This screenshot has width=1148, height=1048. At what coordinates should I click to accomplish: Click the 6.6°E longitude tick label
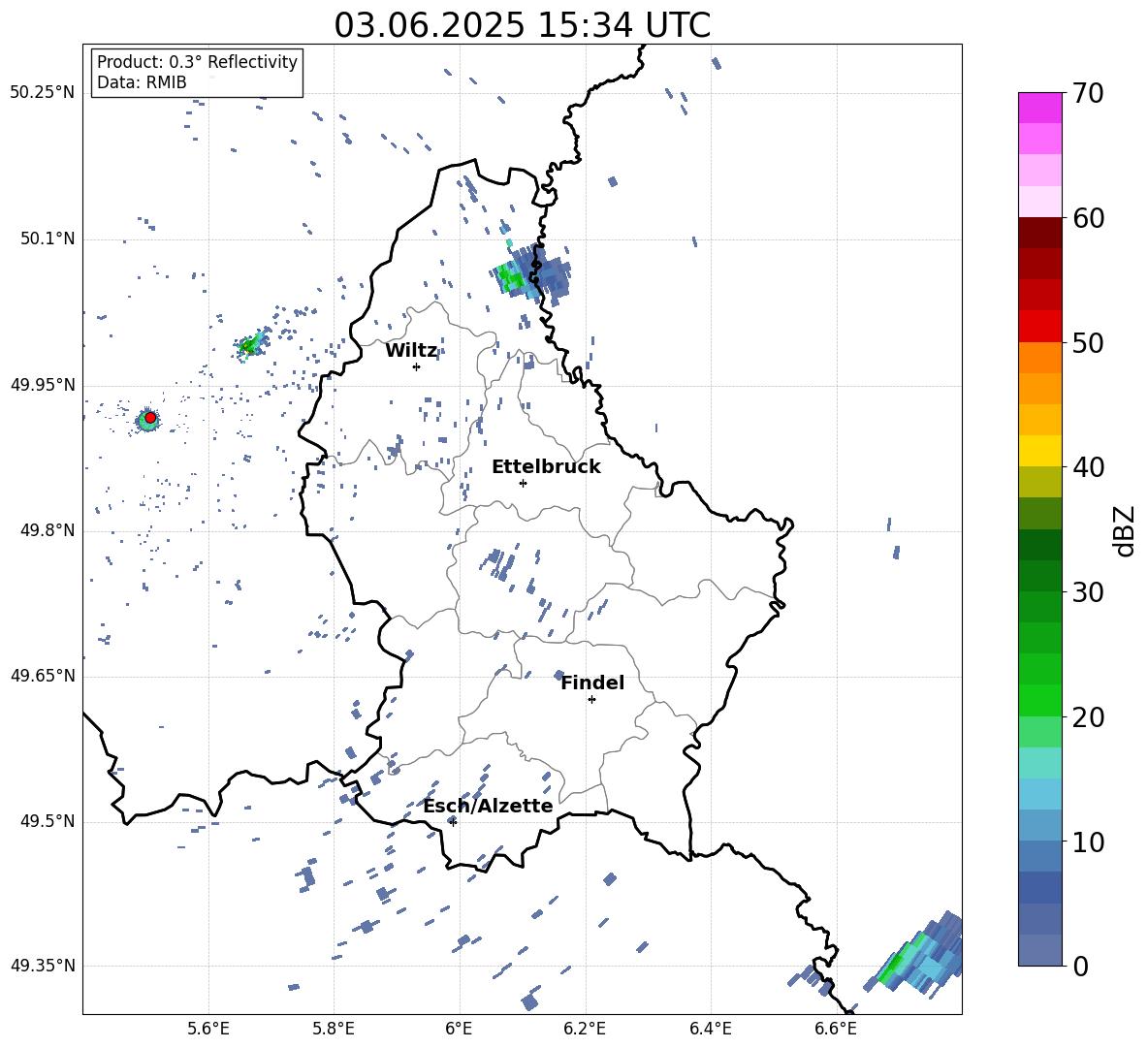(x=836, y=1030)
